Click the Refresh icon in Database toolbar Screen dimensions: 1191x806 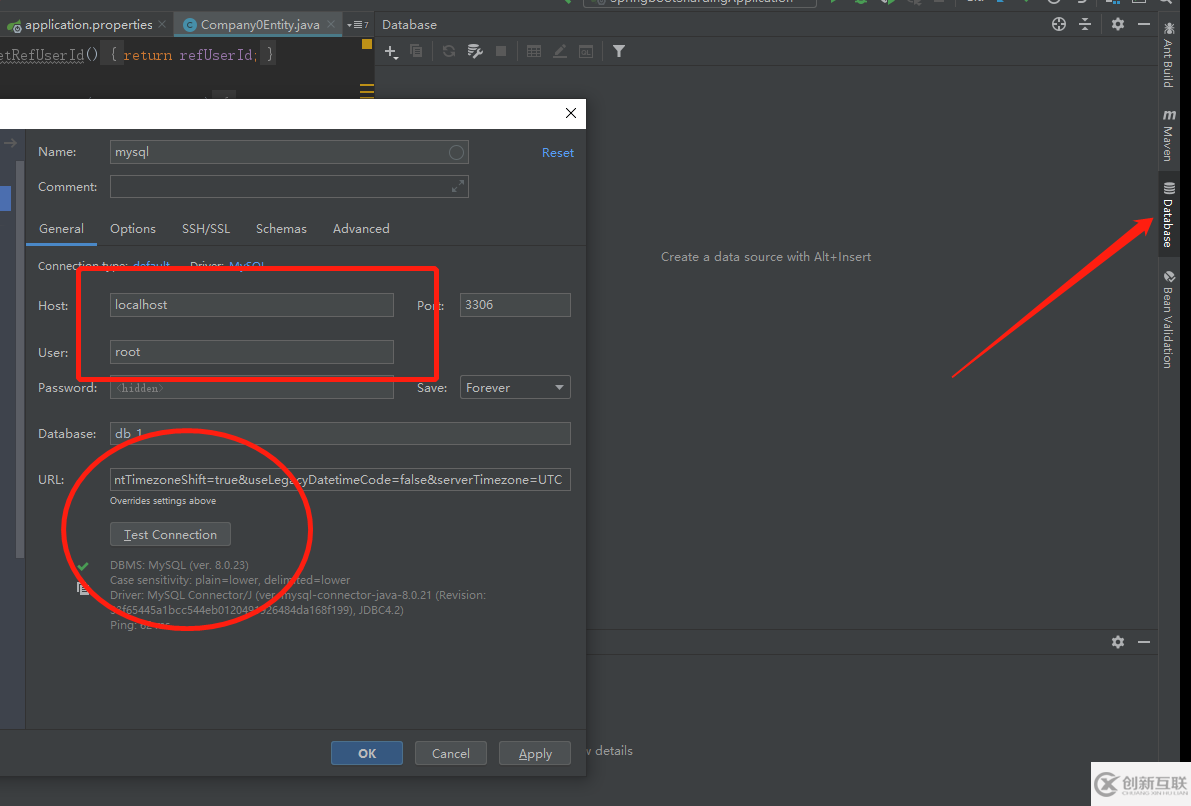pos(449,51)
